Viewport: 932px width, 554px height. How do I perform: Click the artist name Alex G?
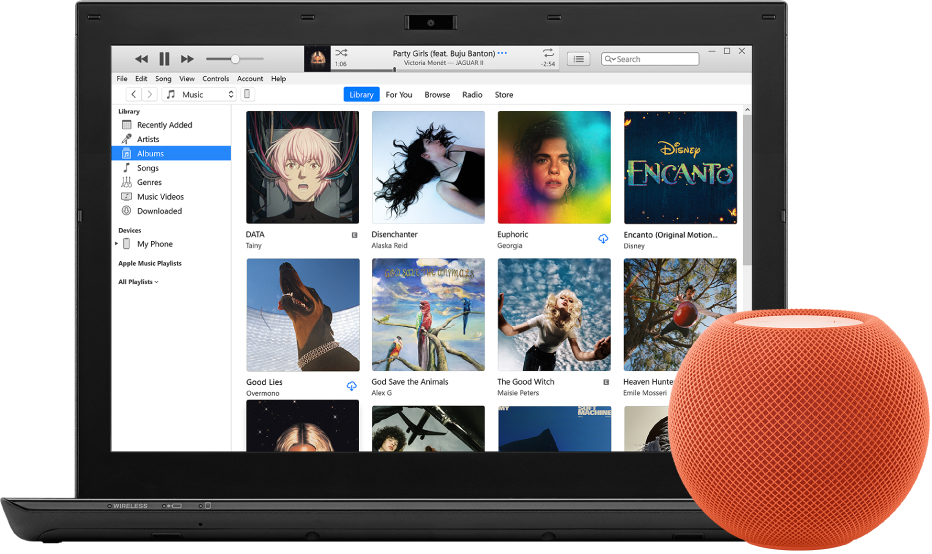point(382,393)
